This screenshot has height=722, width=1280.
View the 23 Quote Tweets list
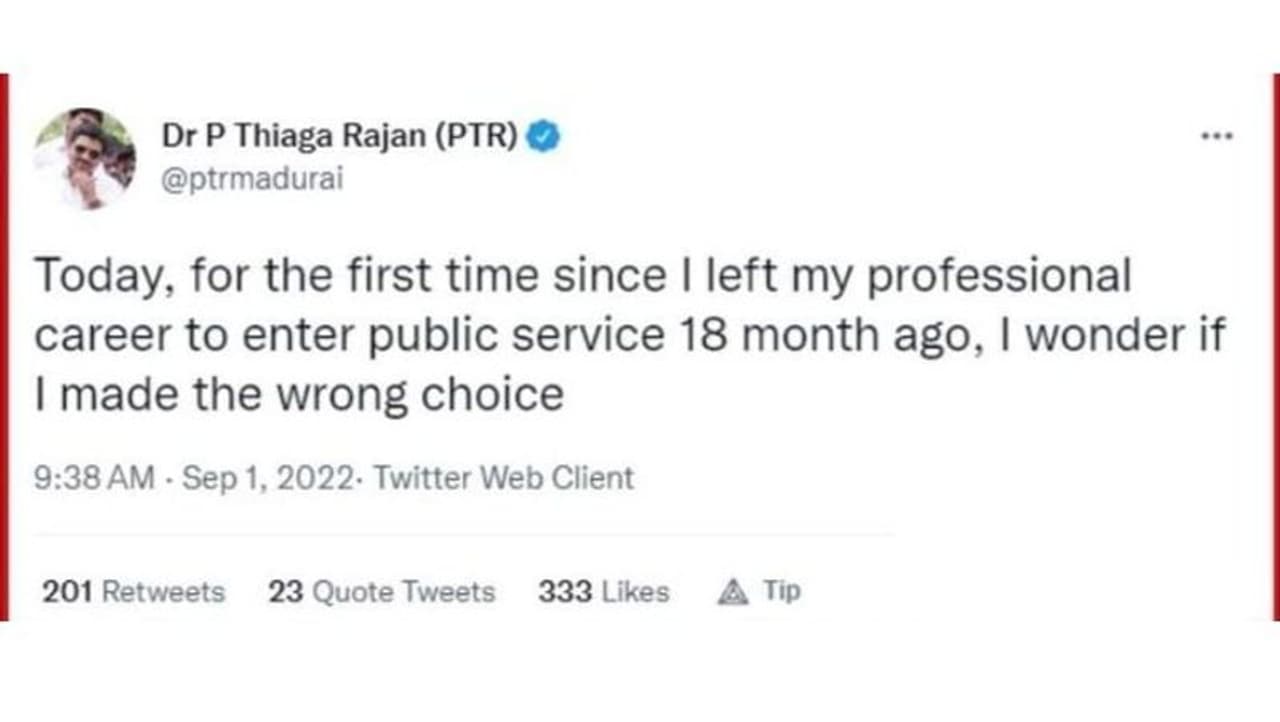[381, 592]
